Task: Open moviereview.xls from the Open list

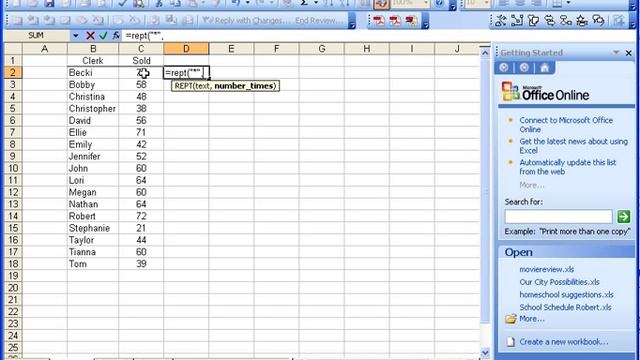Action: 547,269
